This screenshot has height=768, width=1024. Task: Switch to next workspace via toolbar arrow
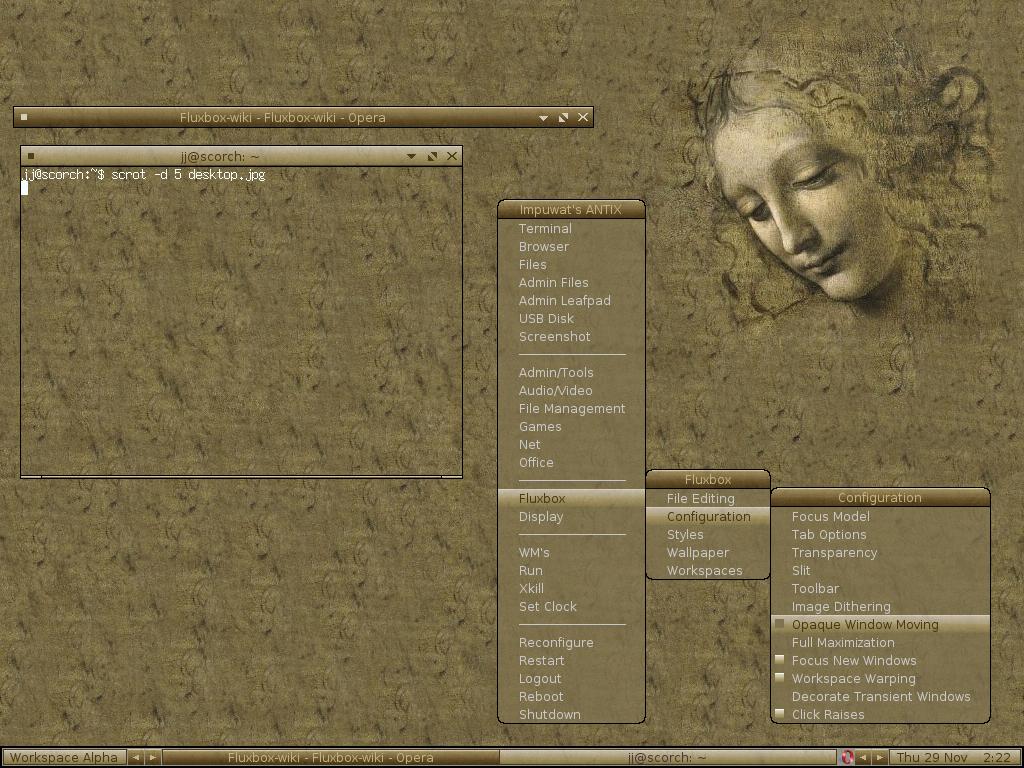(153, 758)
